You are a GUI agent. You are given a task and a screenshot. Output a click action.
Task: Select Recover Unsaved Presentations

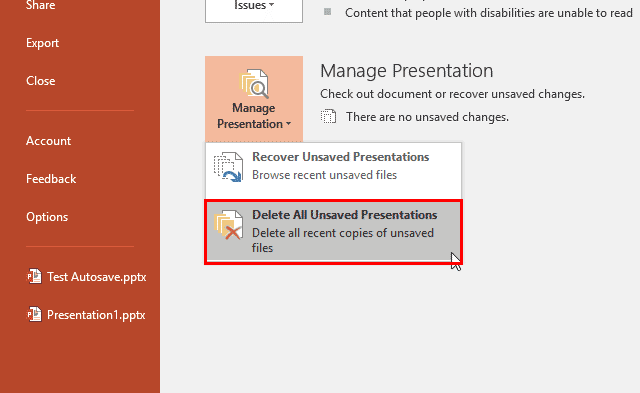[333, 171]
